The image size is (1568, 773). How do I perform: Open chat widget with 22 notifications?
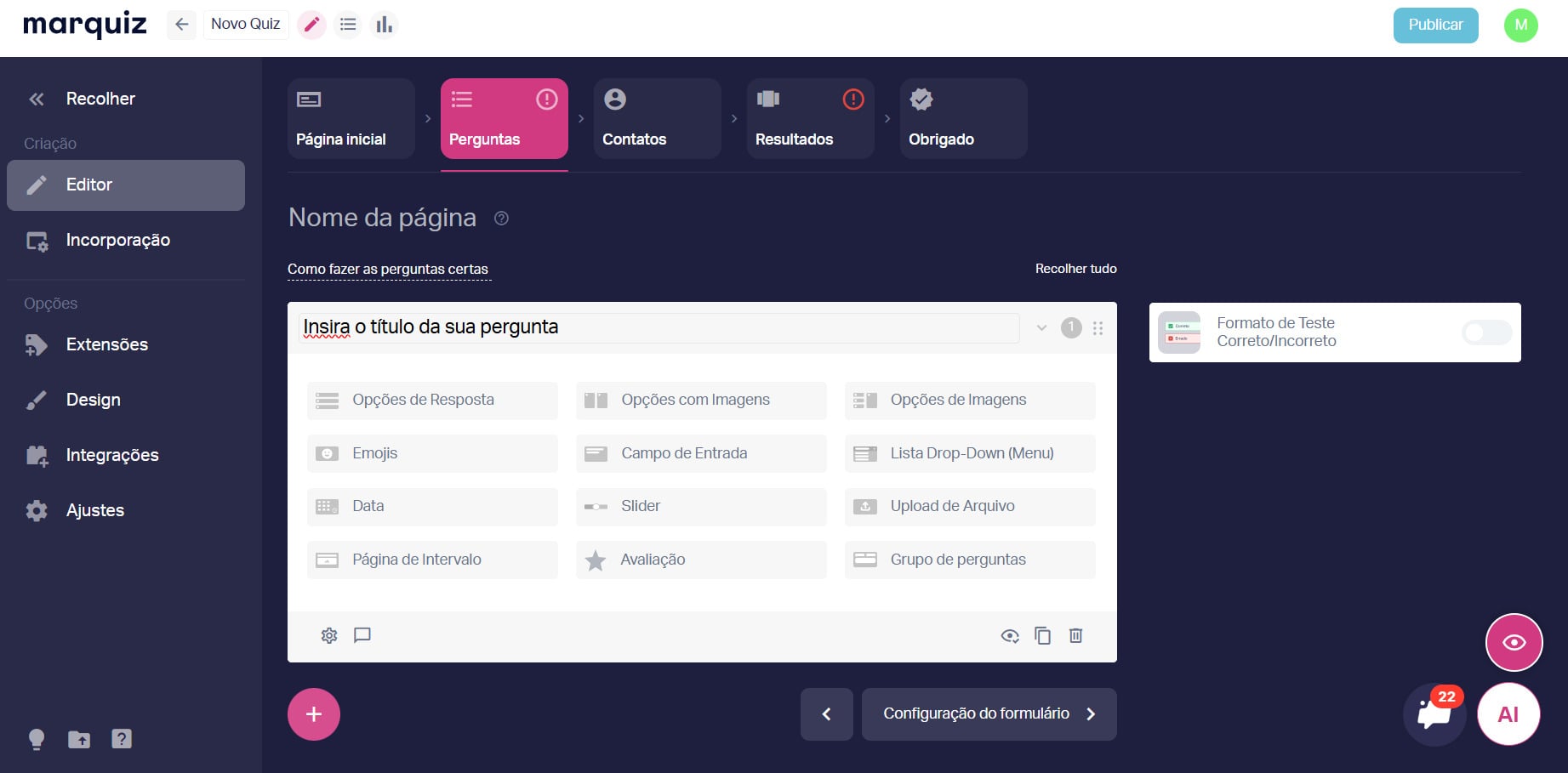click(x=1435, y=714)
